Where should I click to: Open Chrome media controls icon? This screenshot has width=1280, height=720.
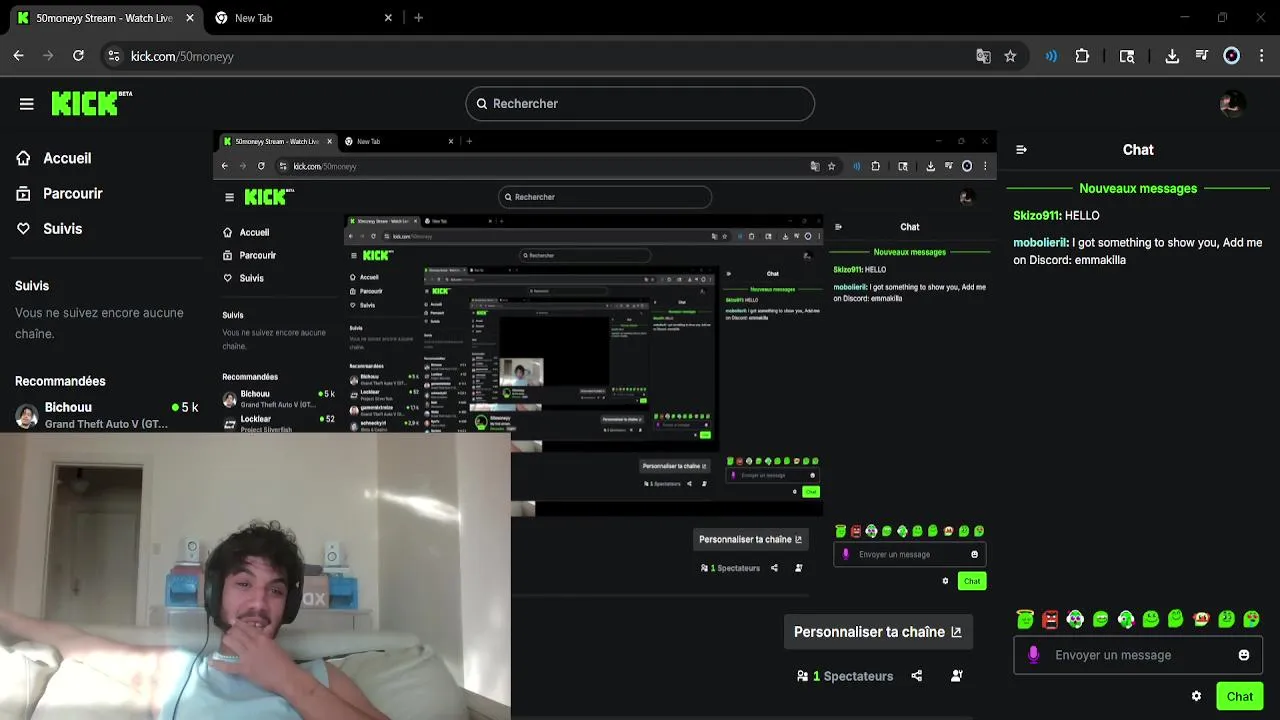tap(1201, 56)
